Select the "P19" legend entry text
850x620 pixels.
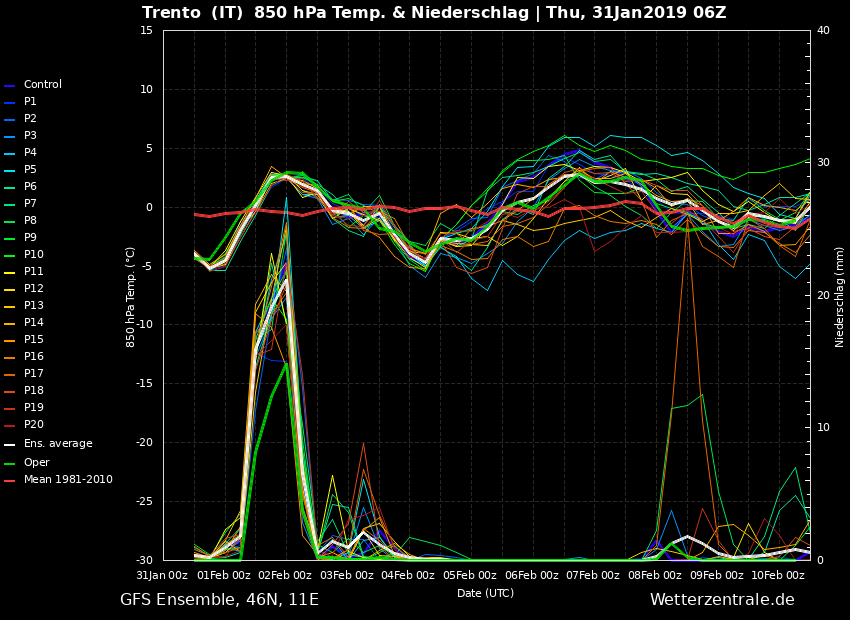pos(34,407)
